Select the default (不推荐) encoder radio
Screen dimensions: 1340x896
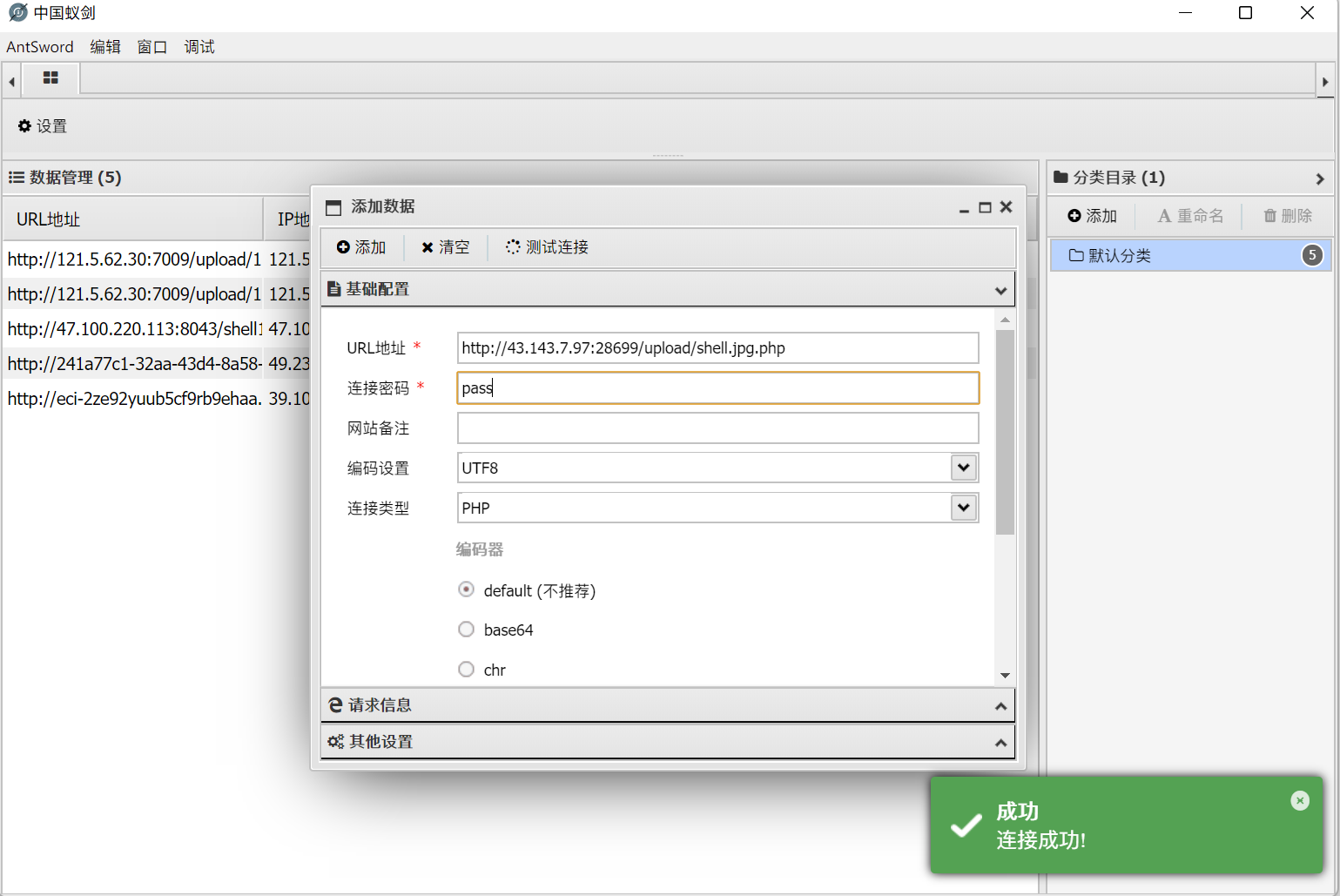click(467, 589)
